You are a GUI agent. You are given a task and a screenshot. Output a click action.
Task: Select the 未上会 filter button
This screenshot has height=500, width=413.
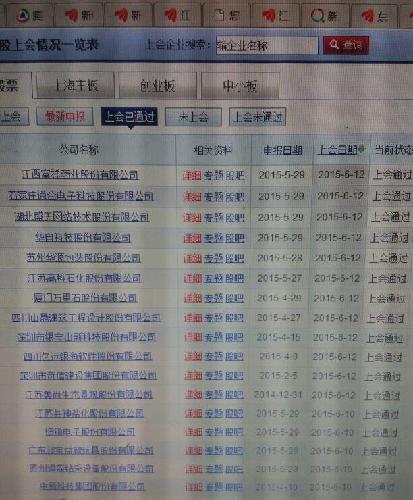tap(193, 117)
